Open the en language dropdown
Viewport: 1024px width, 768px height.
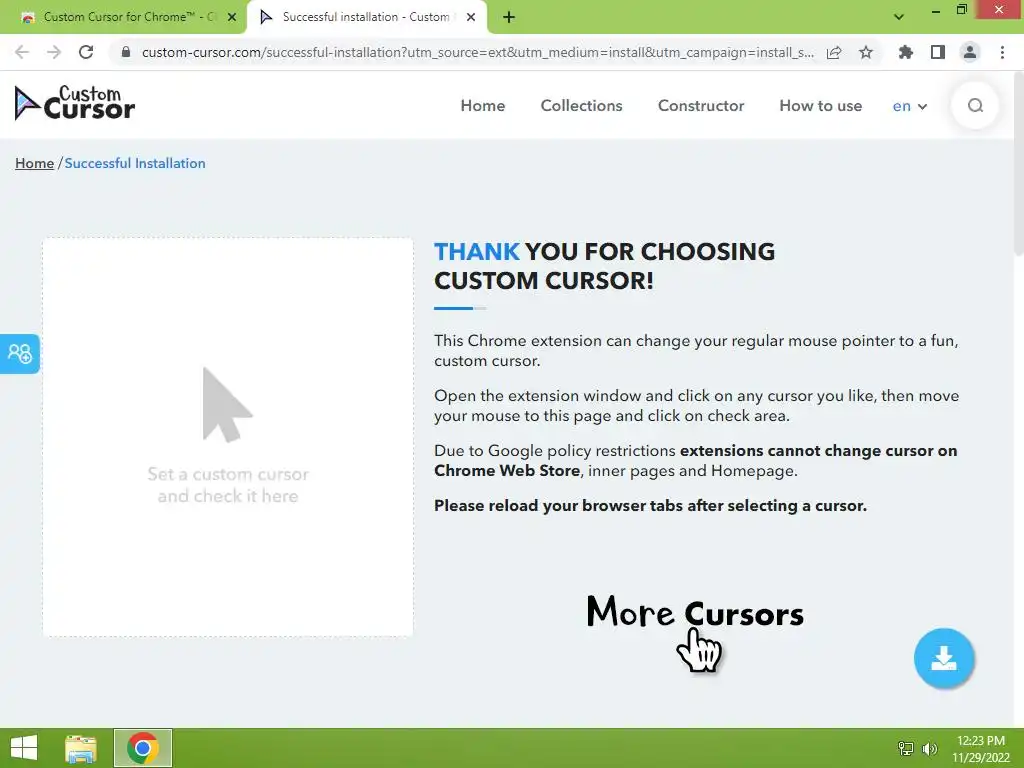(910, 106)
